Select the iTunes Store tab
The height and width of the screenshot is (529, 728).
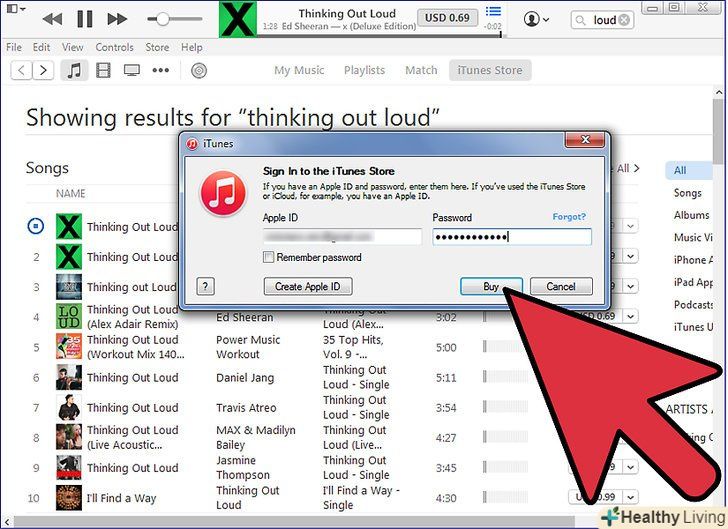point(490,71)
